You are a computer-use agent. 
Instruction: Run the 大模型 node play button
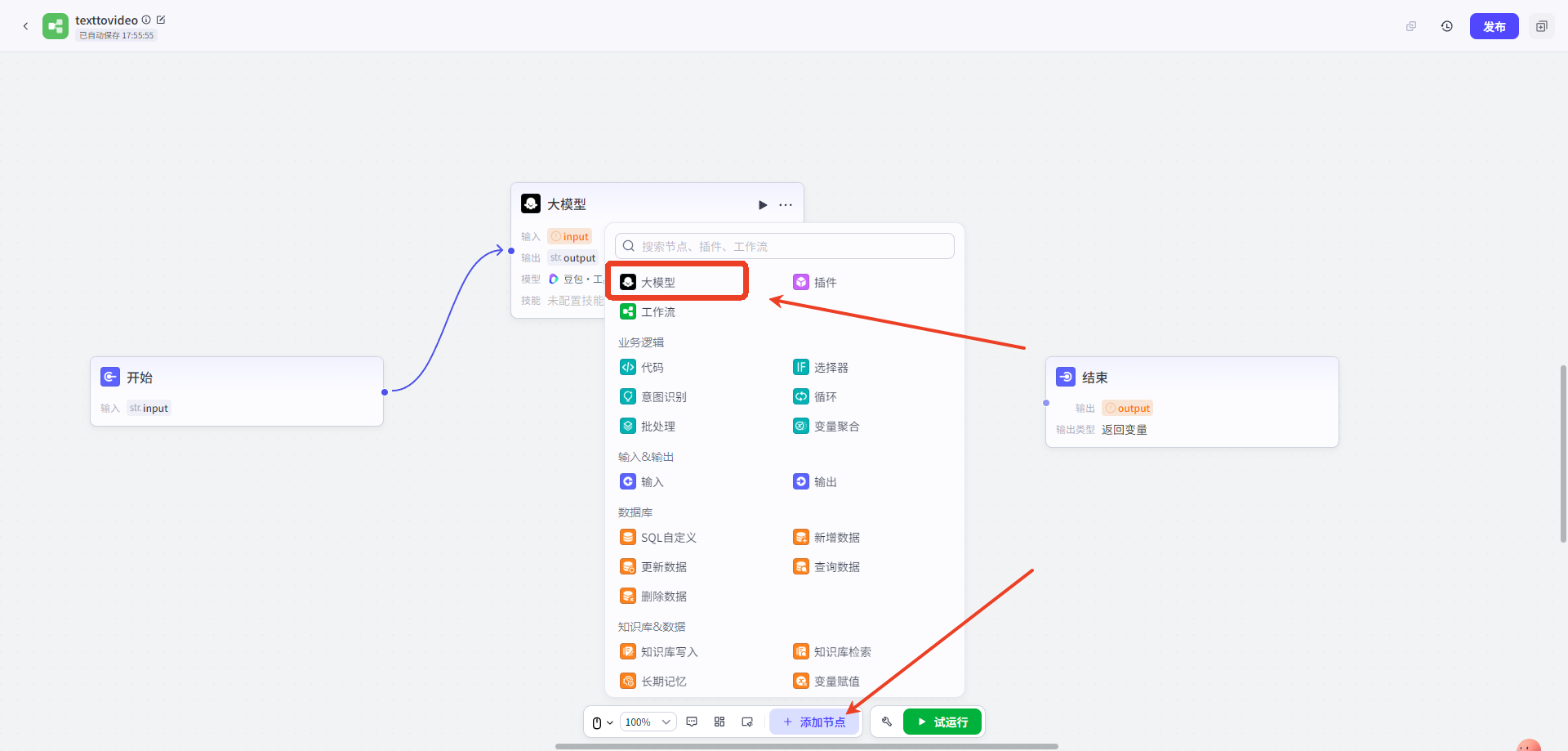point(762,205)
